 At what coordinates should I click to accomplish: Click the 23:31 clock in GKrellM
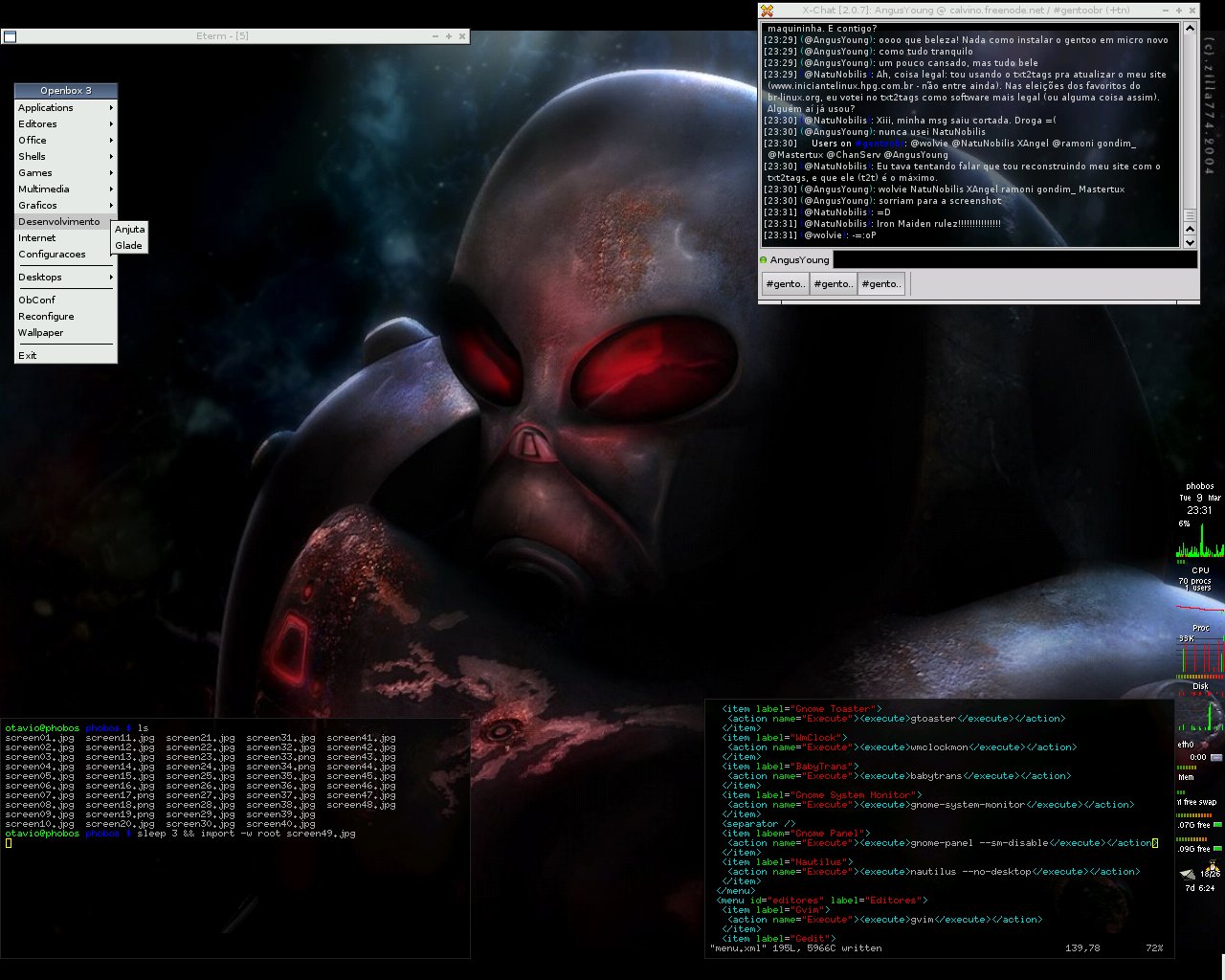coord(1199,510)
